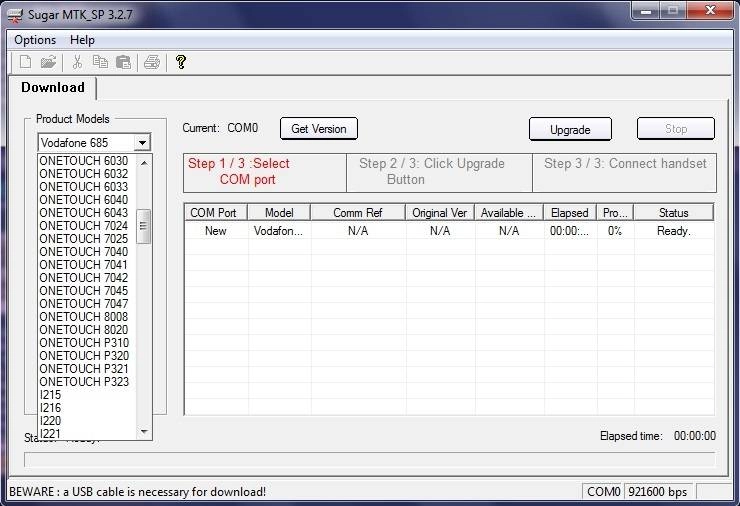Select ONETOUCH P310 from the list
Image resolution: width=740 pixels, height=506 pixels.
87,343
